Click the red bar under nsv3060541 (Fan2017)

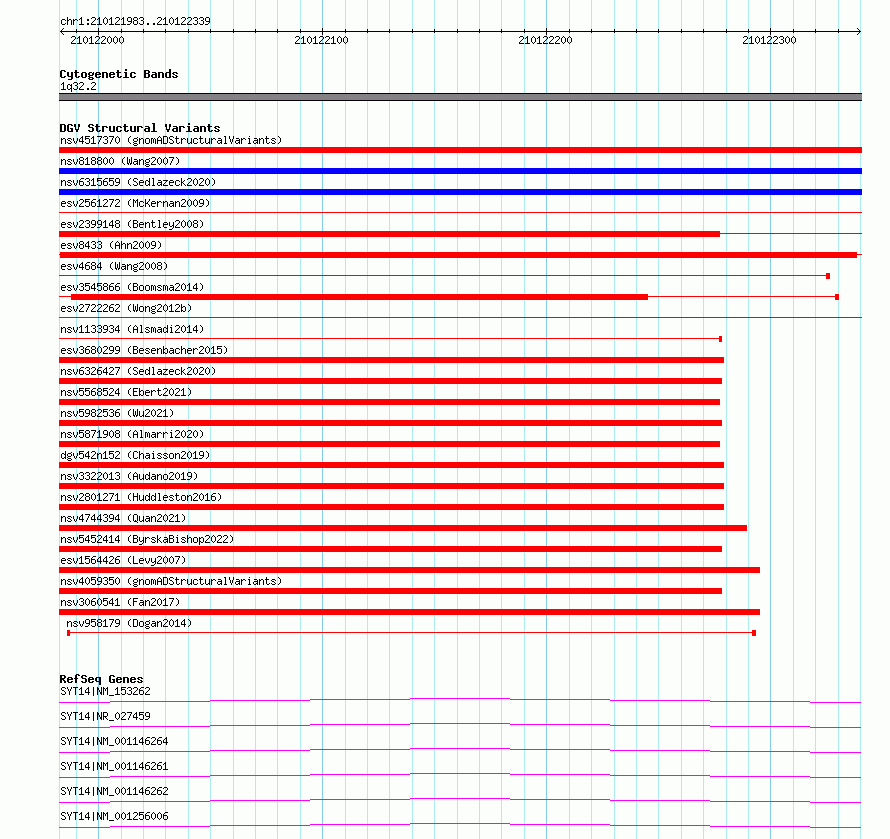click(x=409, y=612)
